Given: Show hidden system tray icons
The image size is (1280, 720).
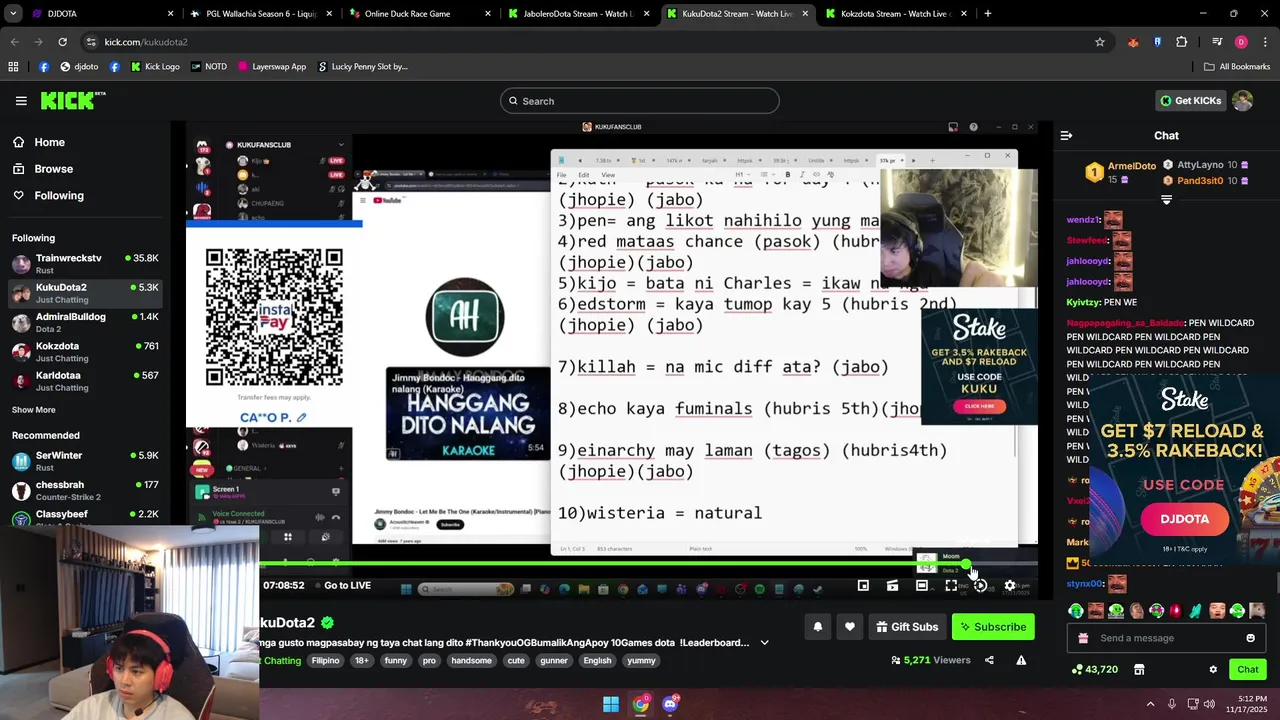Looking at the screenshot, I should tap(1150, 704).
